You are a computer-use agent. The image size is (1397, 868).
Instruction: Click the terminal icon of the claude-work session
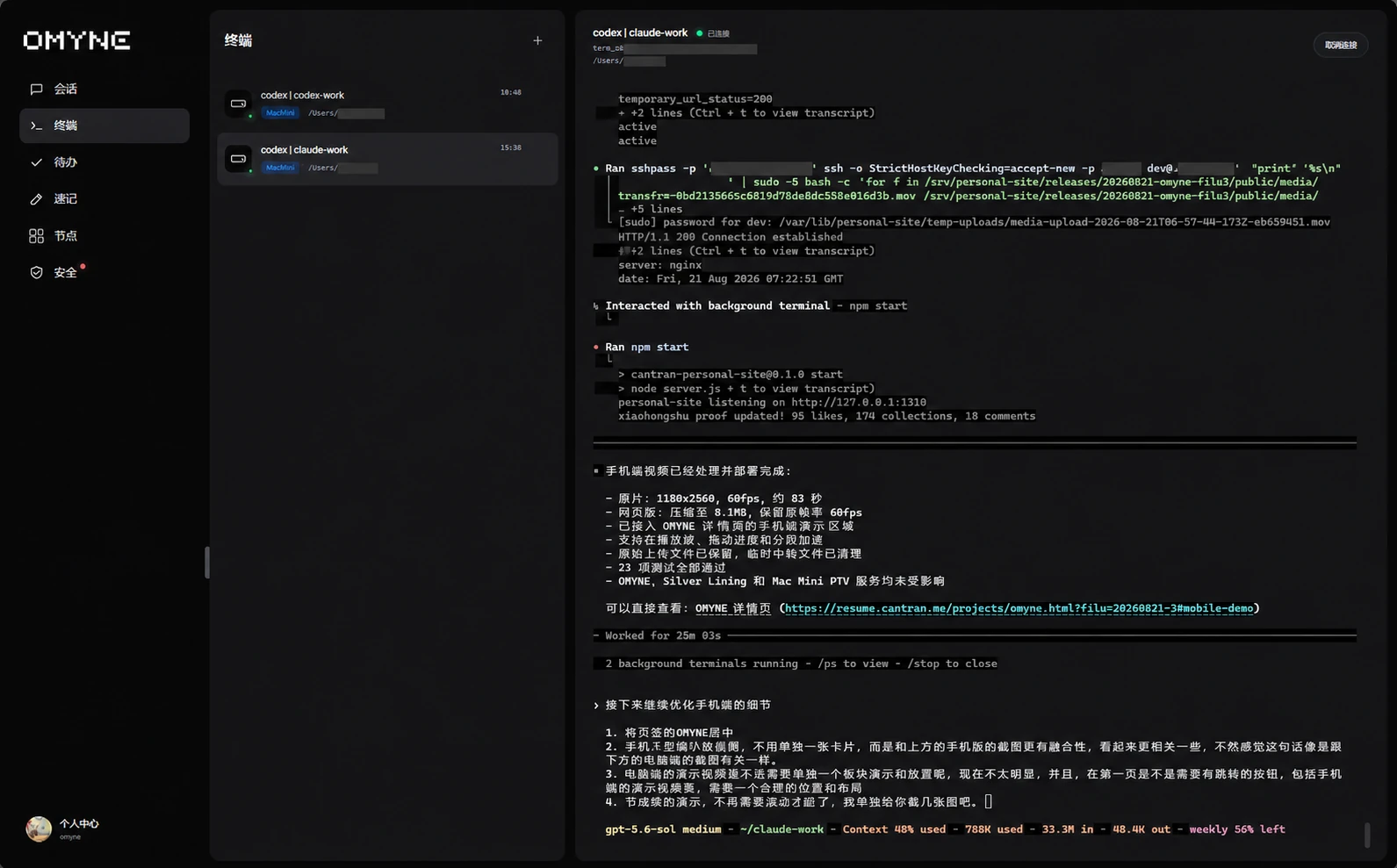pos(238,159)
